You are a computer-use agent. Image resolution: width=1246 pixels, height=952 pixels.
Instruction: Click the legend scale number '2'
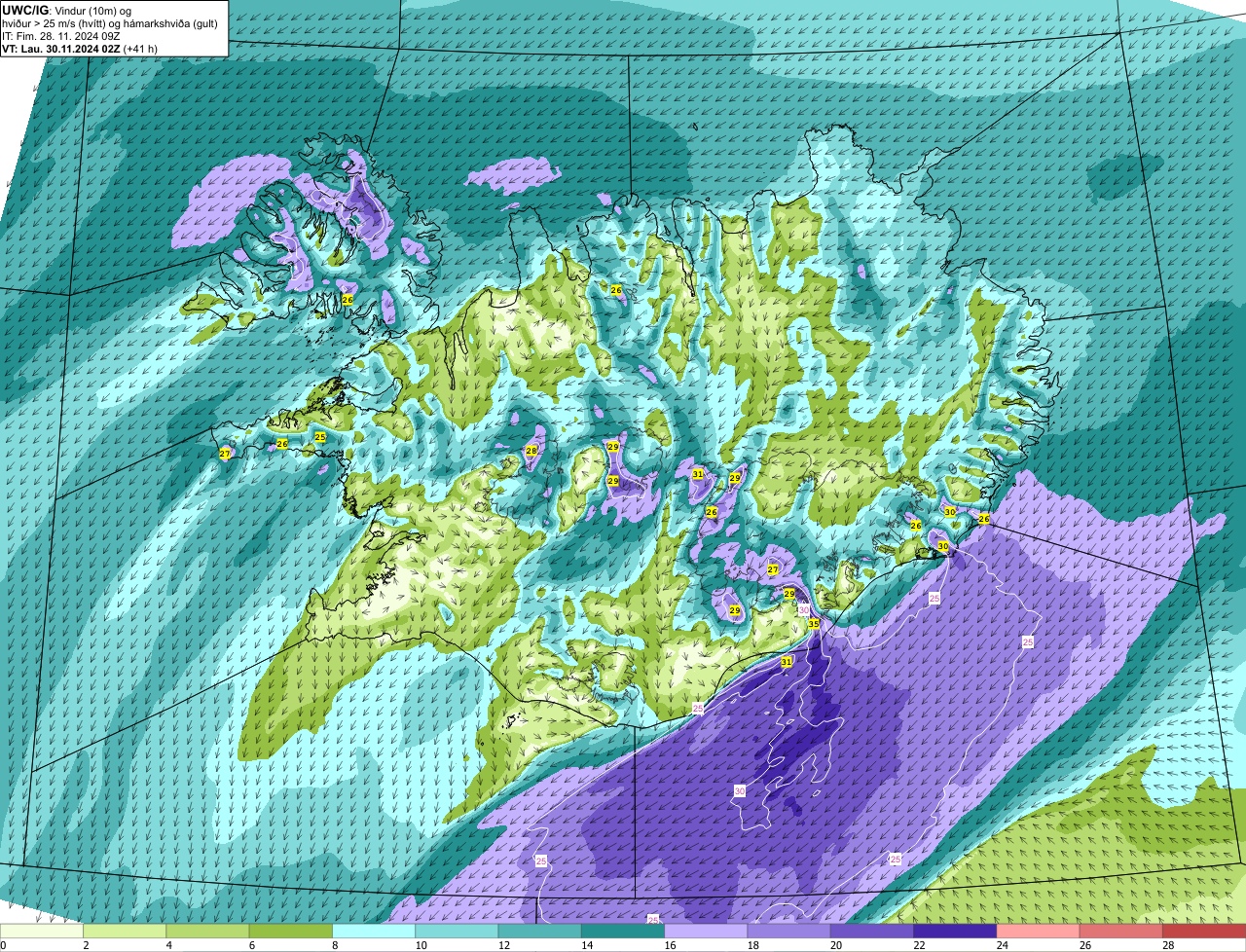(86, 945)
